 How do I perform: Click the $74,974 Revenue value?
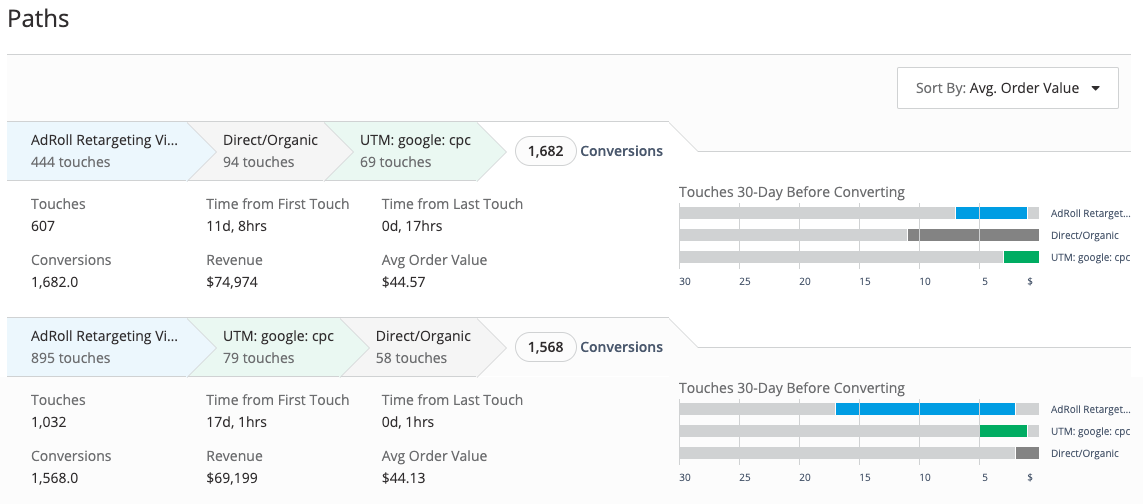pyautogui.click(x=232, y=282)
